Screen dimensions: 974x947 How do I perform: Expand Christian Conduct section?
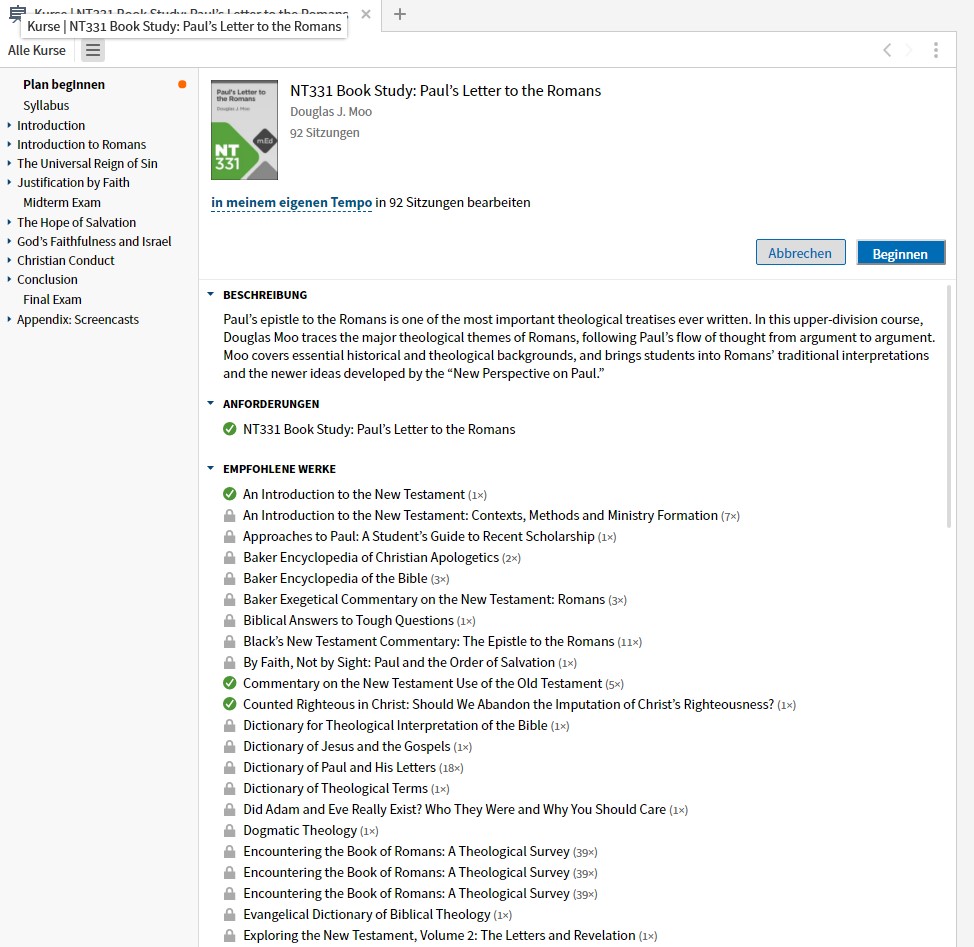point(9,260)
